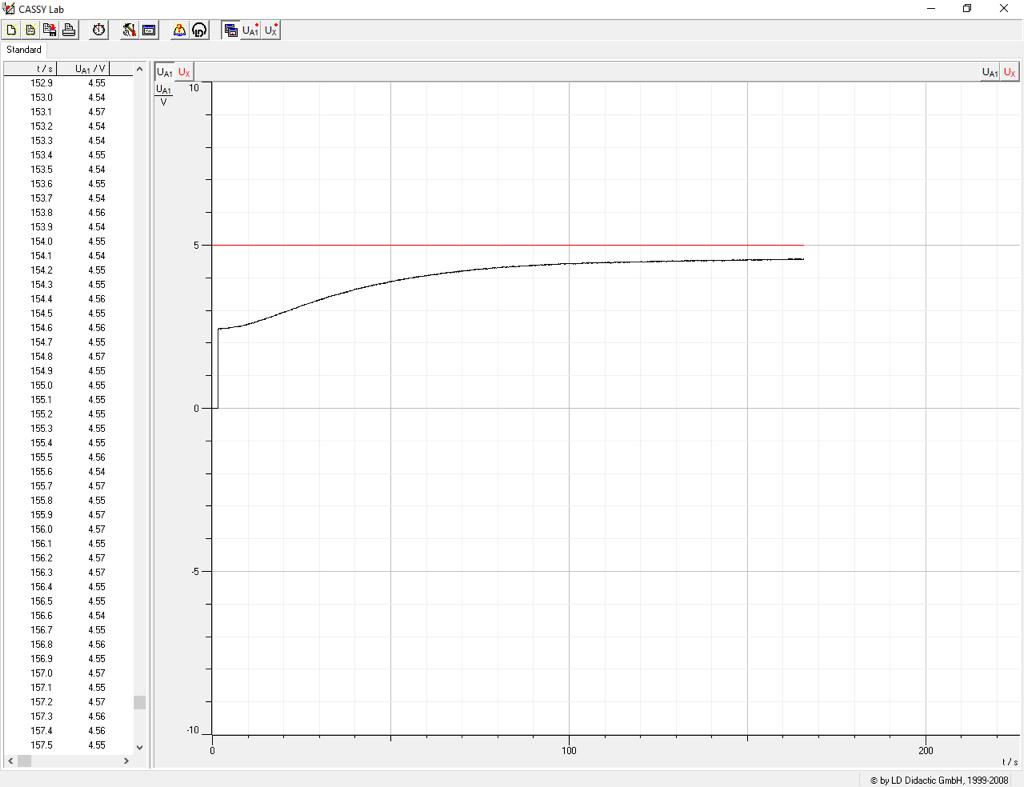Toggle the UA1 channel display button
Image resolution: width=1024 pixels, height=787 pixels.
coord(248,30)
